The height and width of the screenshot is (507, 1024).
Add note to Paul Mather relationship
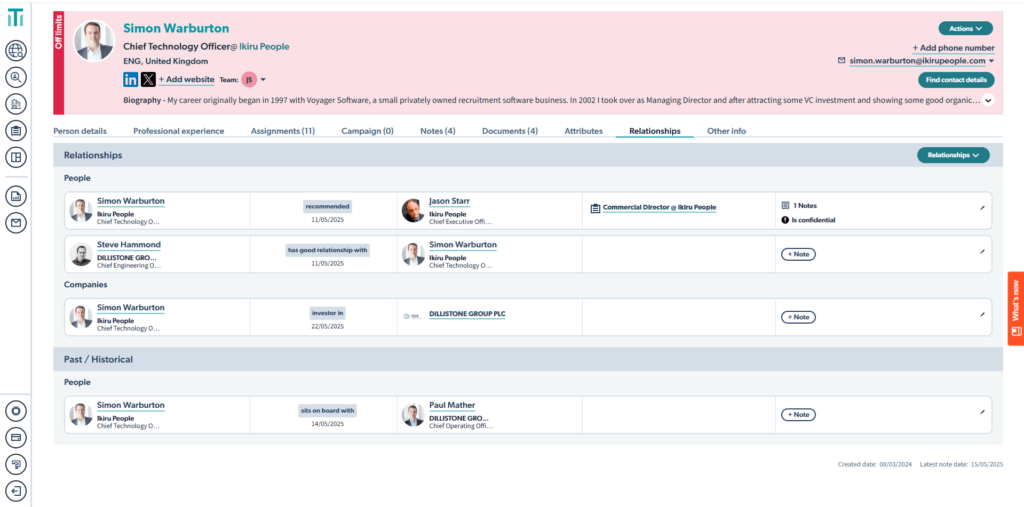[797, 414]
